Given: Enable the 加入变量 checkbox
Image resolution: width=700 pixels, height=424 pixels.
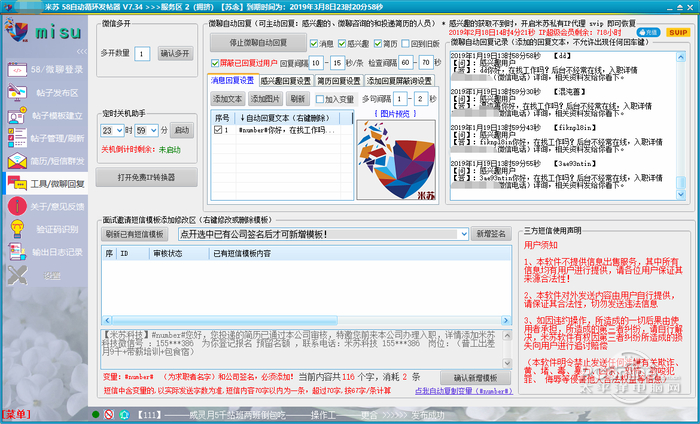Looking at the screenshot, I should [x=320, y=99].
